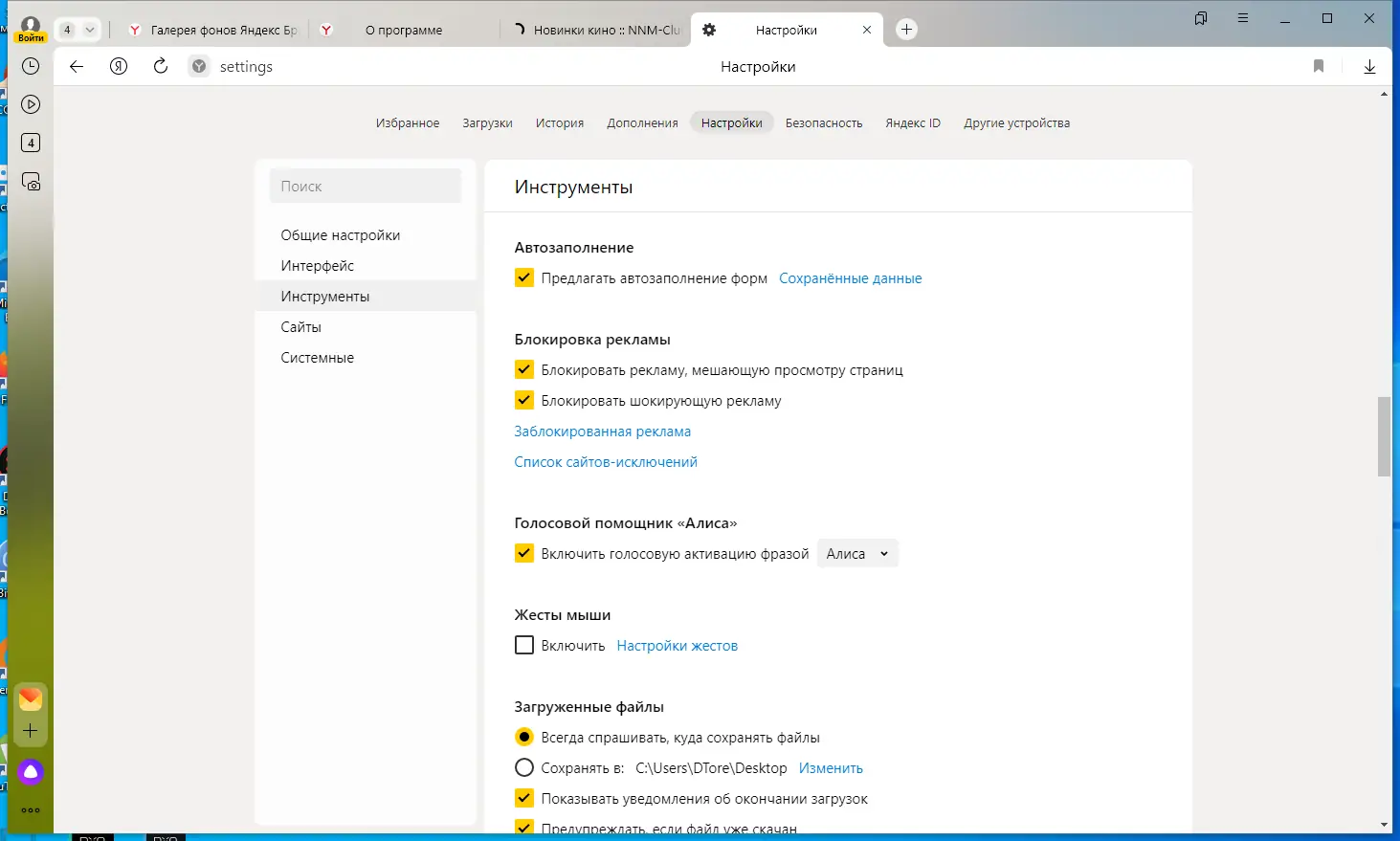The width and height of the screenshot is (1400, 841).
Task: Open the Сохранённые данные link
Action: click(x=851, y=278)
